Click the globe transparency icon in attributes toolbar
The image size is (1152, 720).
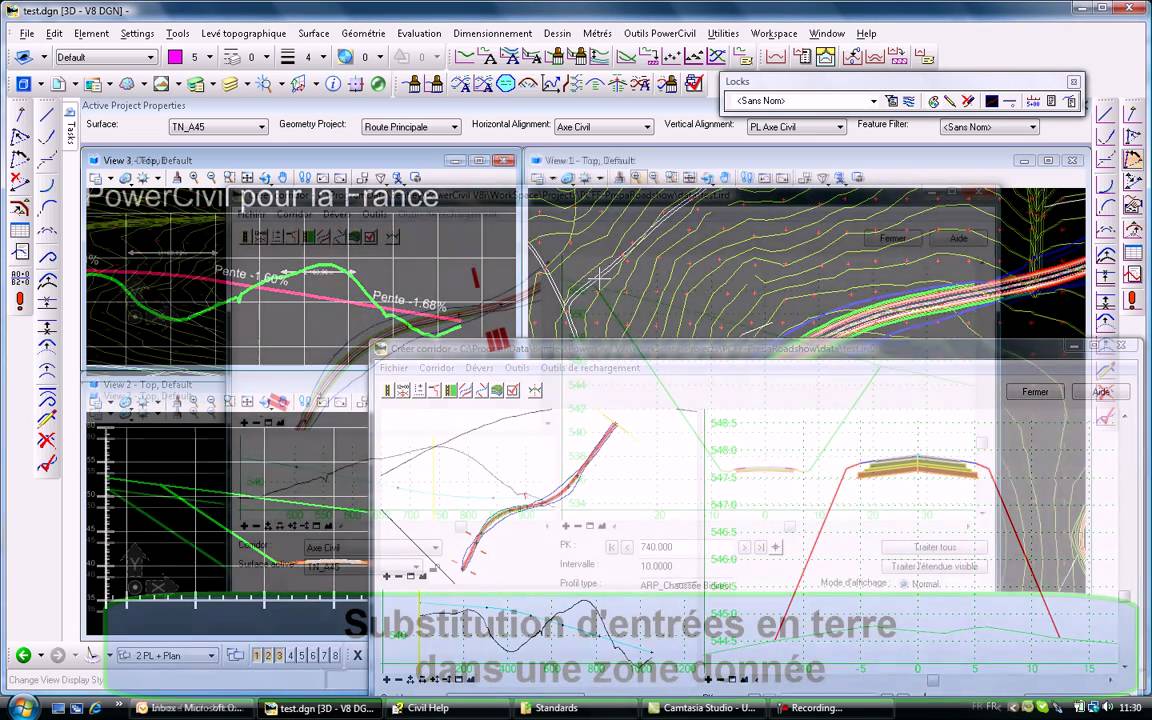coord(345,57)
